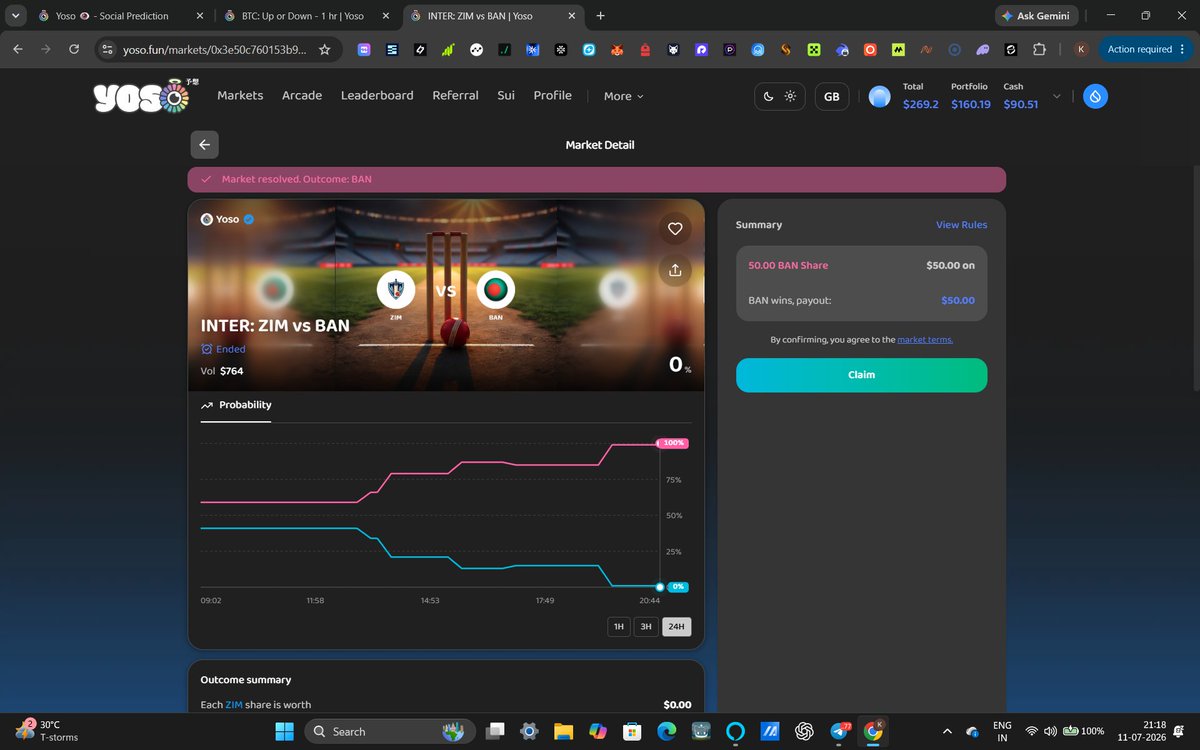Bookmark this page with the star icon
The width and height of the screenshot is (1200, 750).
tap(324, 49)
